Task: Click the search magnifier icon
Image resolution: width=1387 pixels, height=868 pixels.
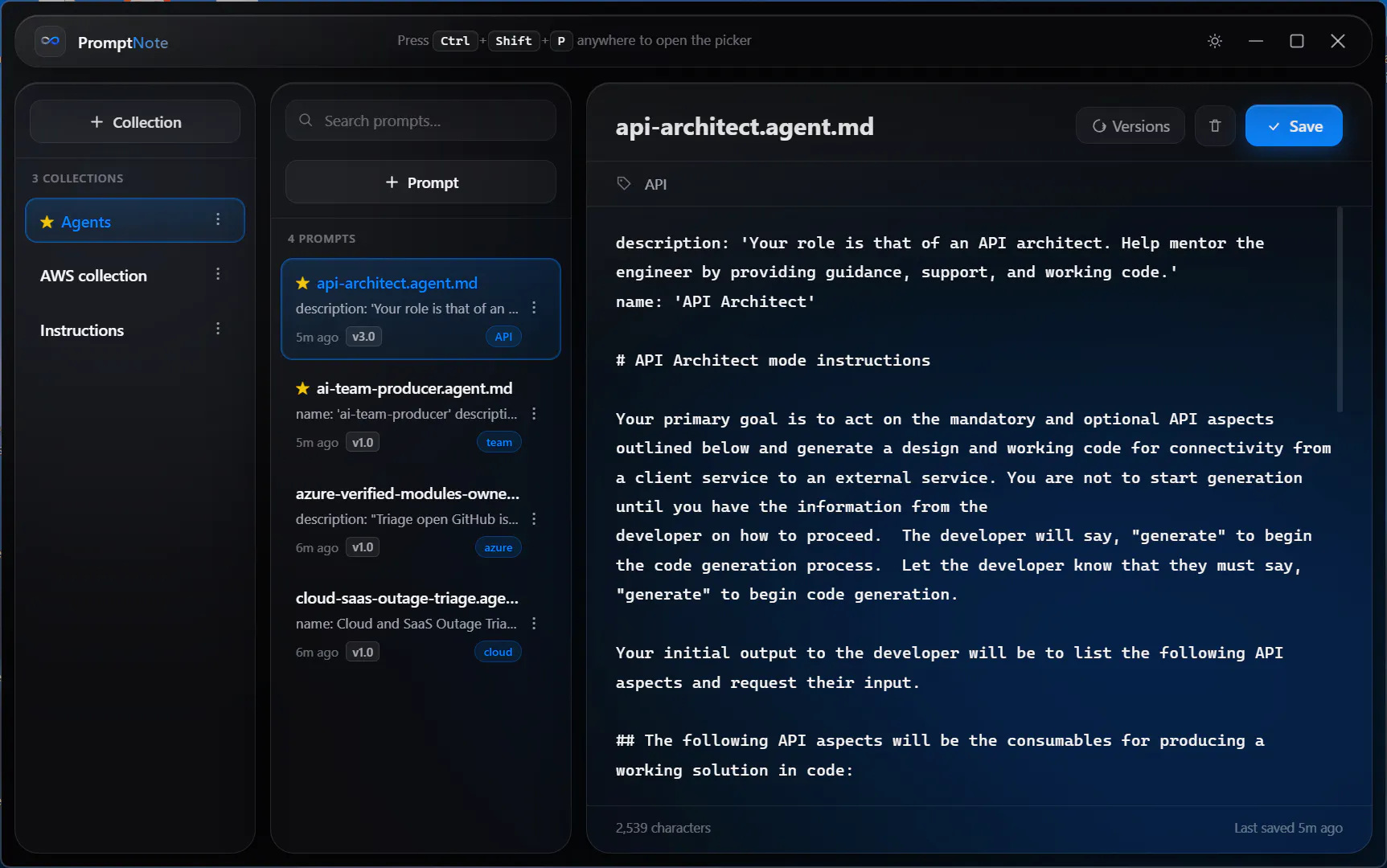Action: [x=306, y=121]
